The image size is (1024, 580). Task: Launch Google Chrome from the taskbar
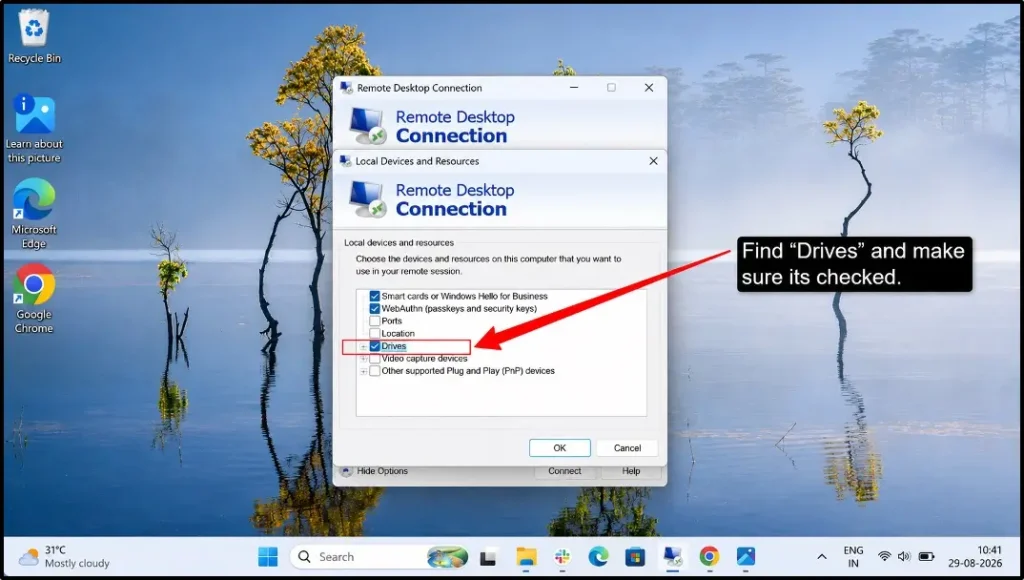coord(709,557)
